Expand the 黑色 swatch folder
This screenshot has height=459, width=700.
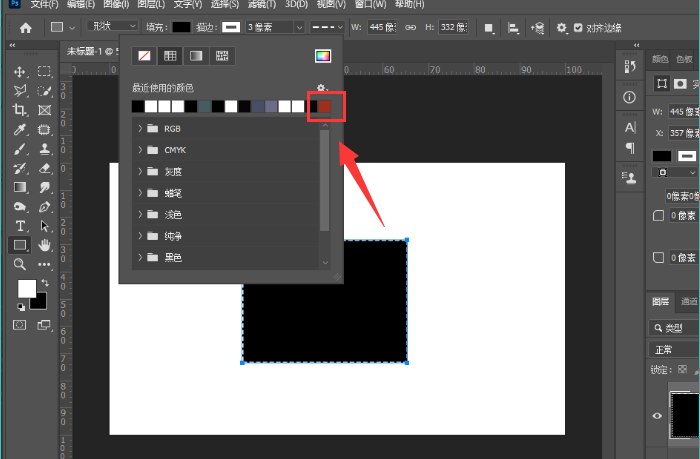pyautogui.click(x=140, y=257)
